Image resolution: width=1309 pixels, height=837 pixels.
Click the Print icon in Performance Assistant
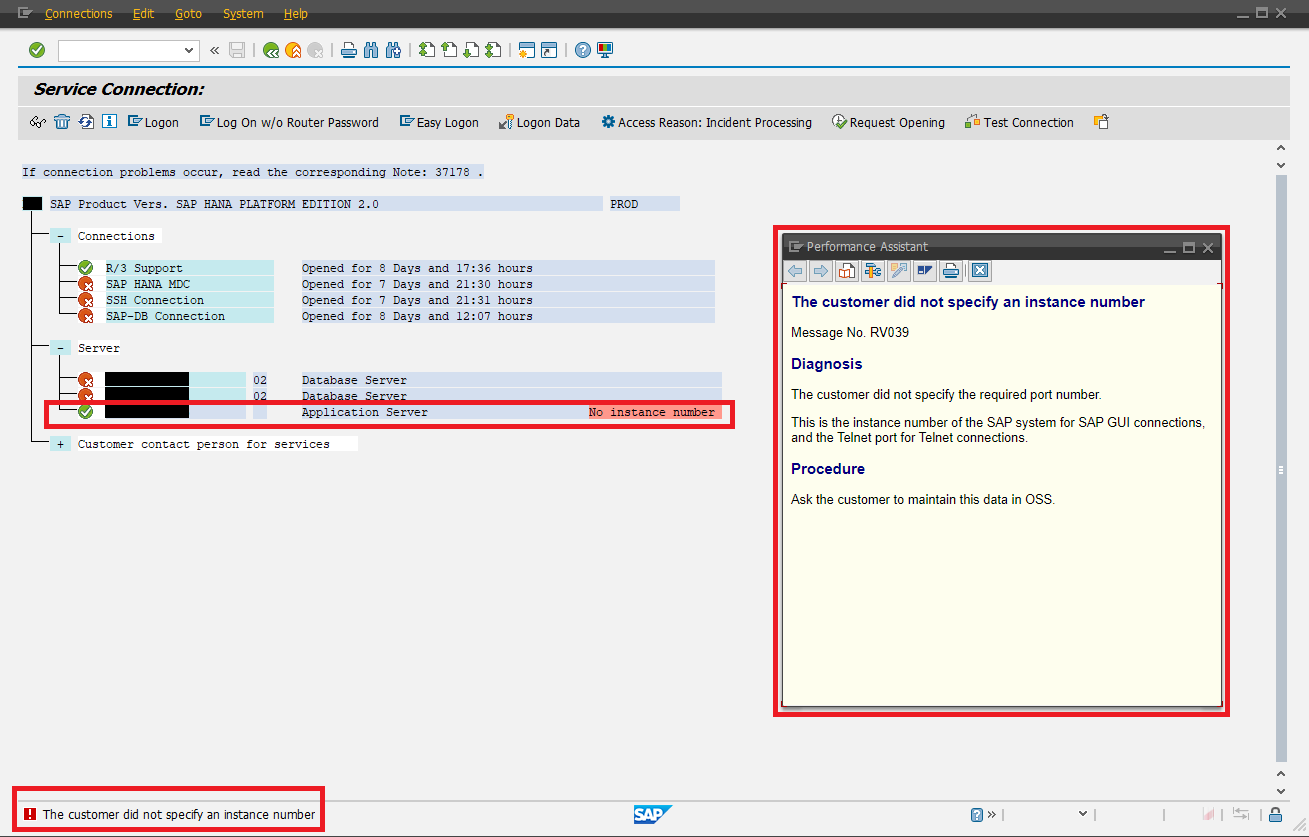point(951,271)
